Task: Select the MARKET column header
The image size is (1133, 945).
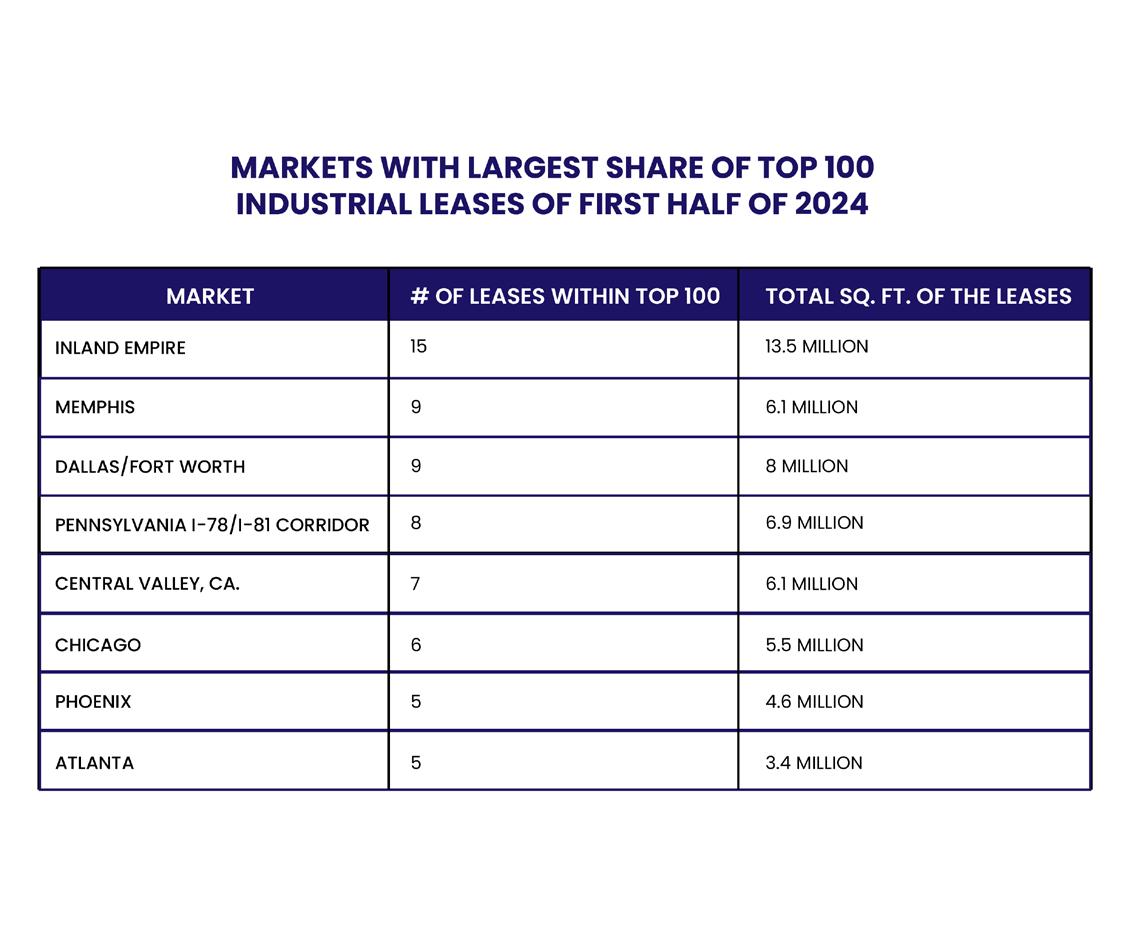Action: [x=210, y=296]
